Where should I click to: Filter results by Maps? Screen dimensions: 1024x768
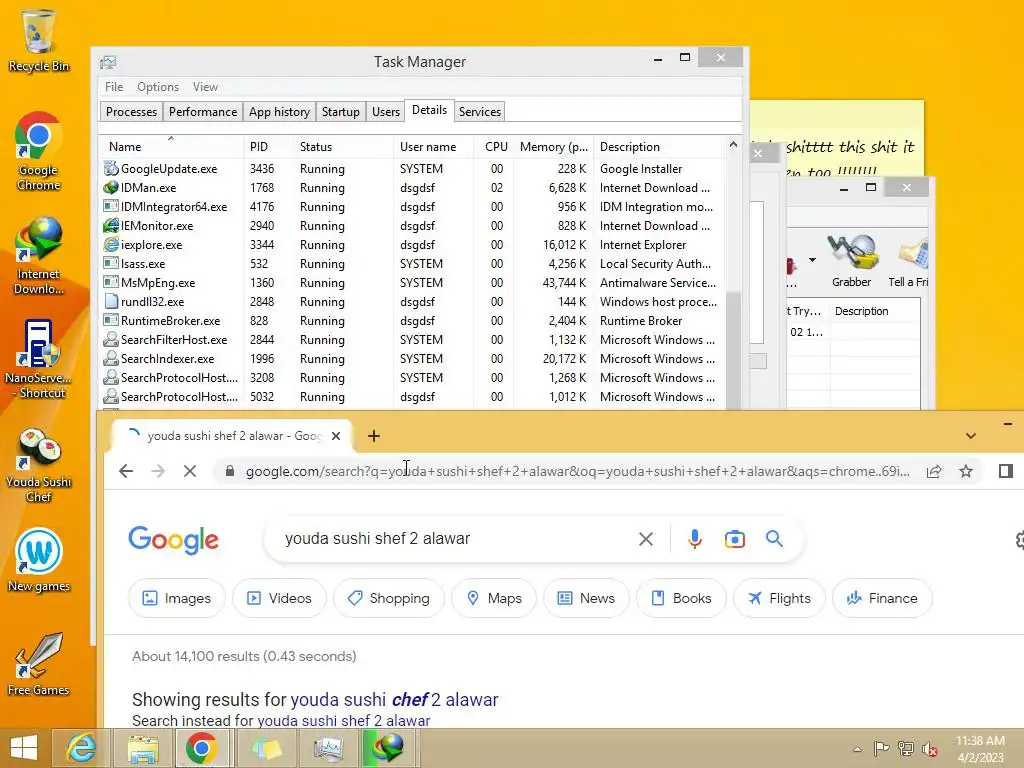pos(494,598)
